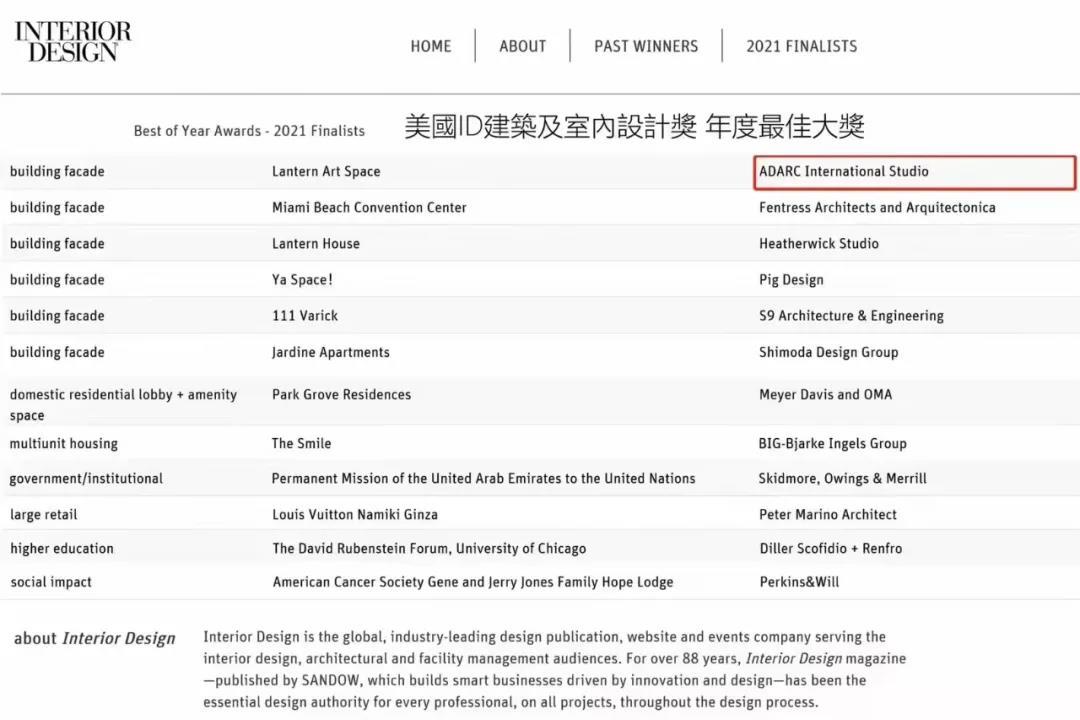Screen dimensions: 1080x720
Task: Click Skidmore, Owings & Merrill
Action: tap(842, 479)
